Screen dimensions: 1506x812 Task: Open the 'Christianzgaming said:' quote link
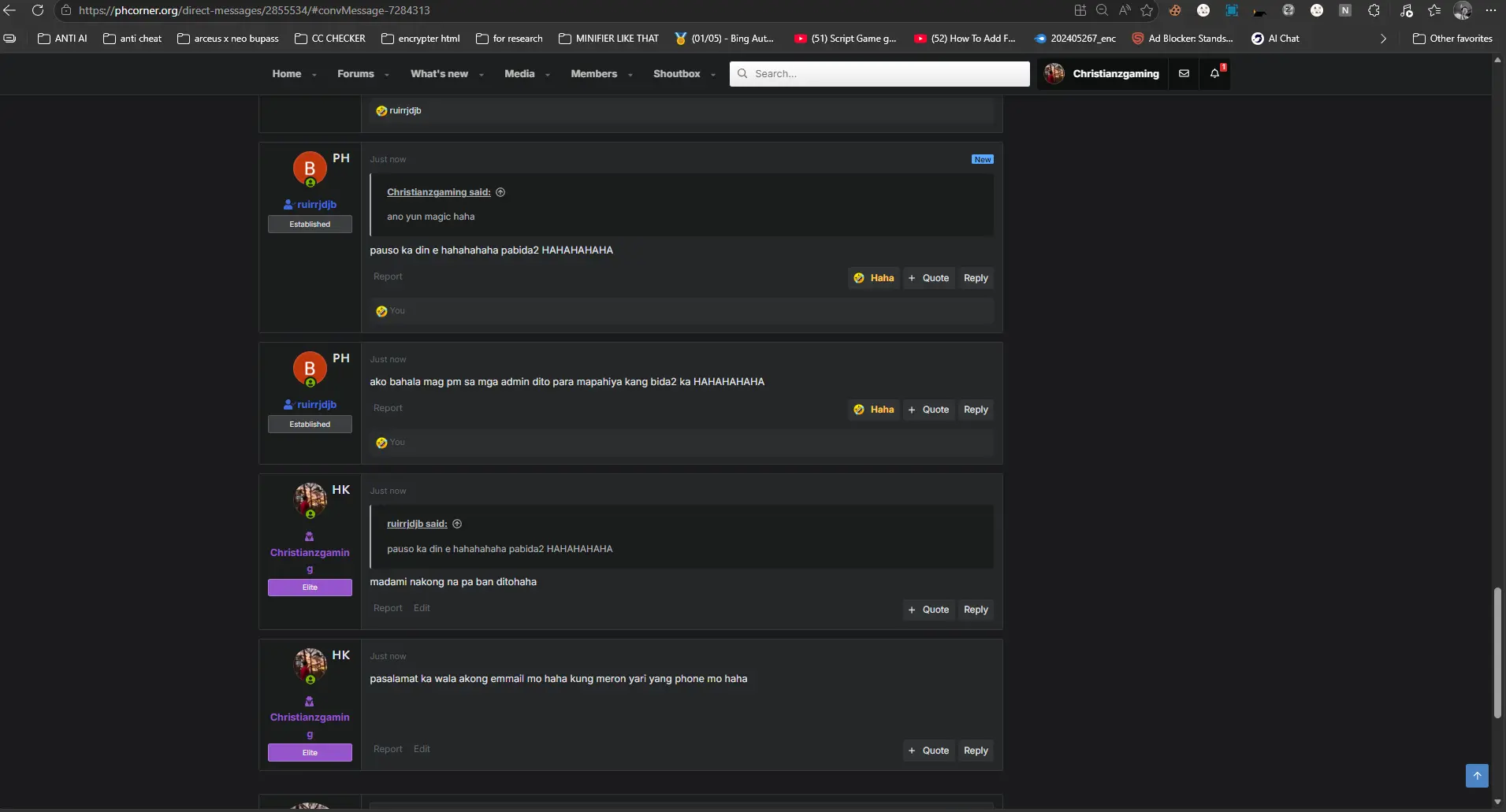(x=438, y=192)
